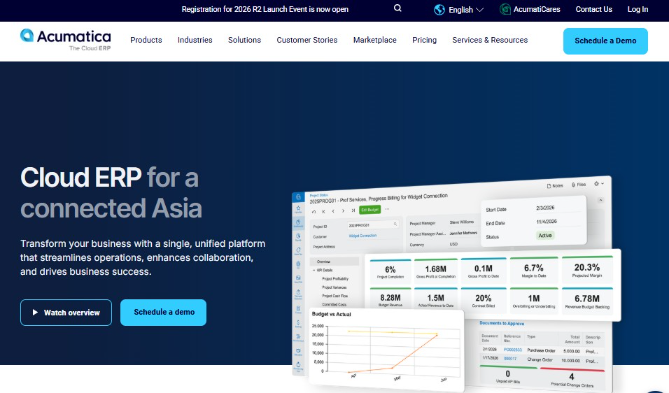Open the search magnifier in top bar
Viewport: 669px width, 393px height.
pos(397,8)
